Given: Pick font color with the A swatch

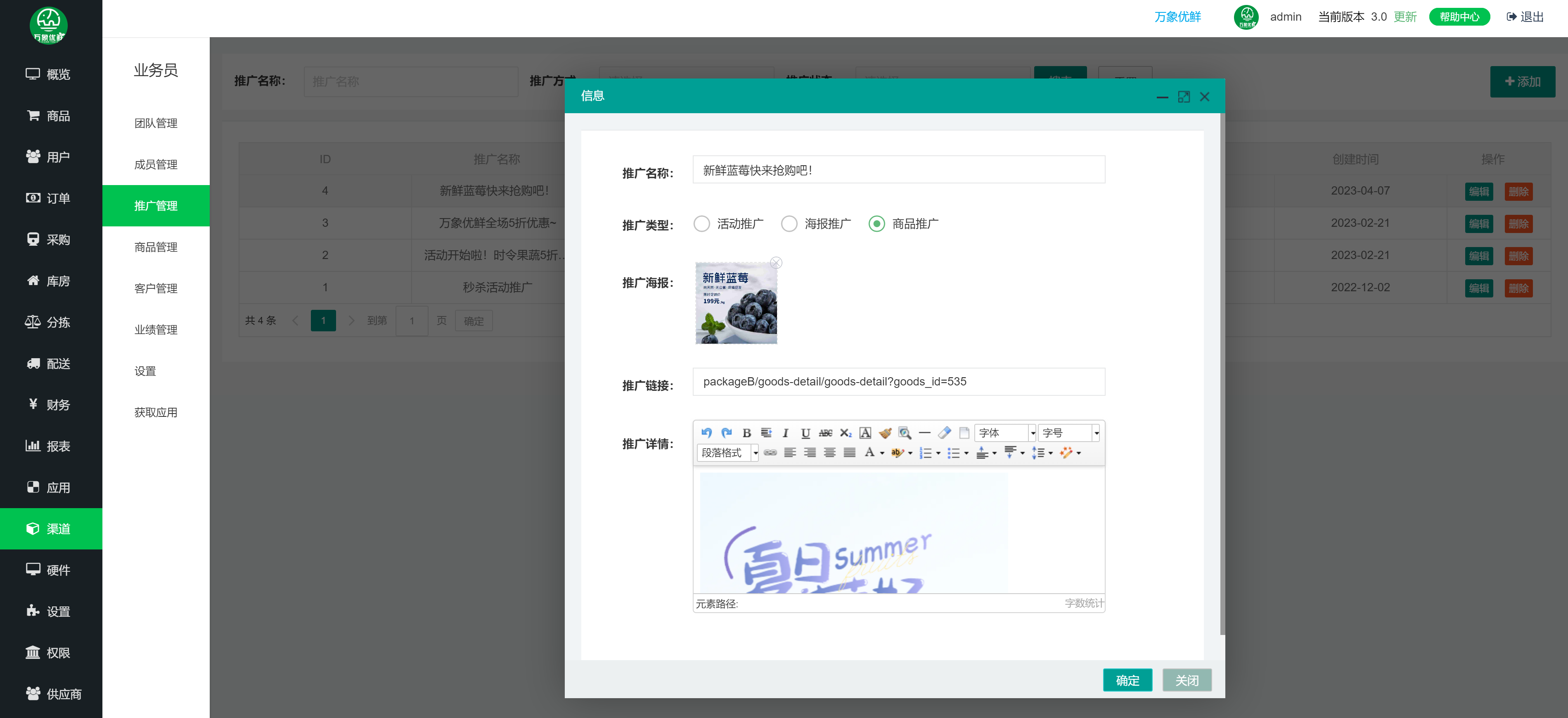Looking at the screenshot, I should (x=869, y=452).
